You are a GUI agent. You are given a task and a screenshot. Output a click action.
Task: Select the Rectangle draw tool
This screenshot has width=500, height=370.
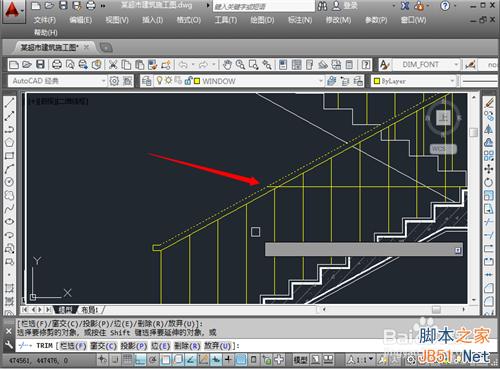[9, 156]
